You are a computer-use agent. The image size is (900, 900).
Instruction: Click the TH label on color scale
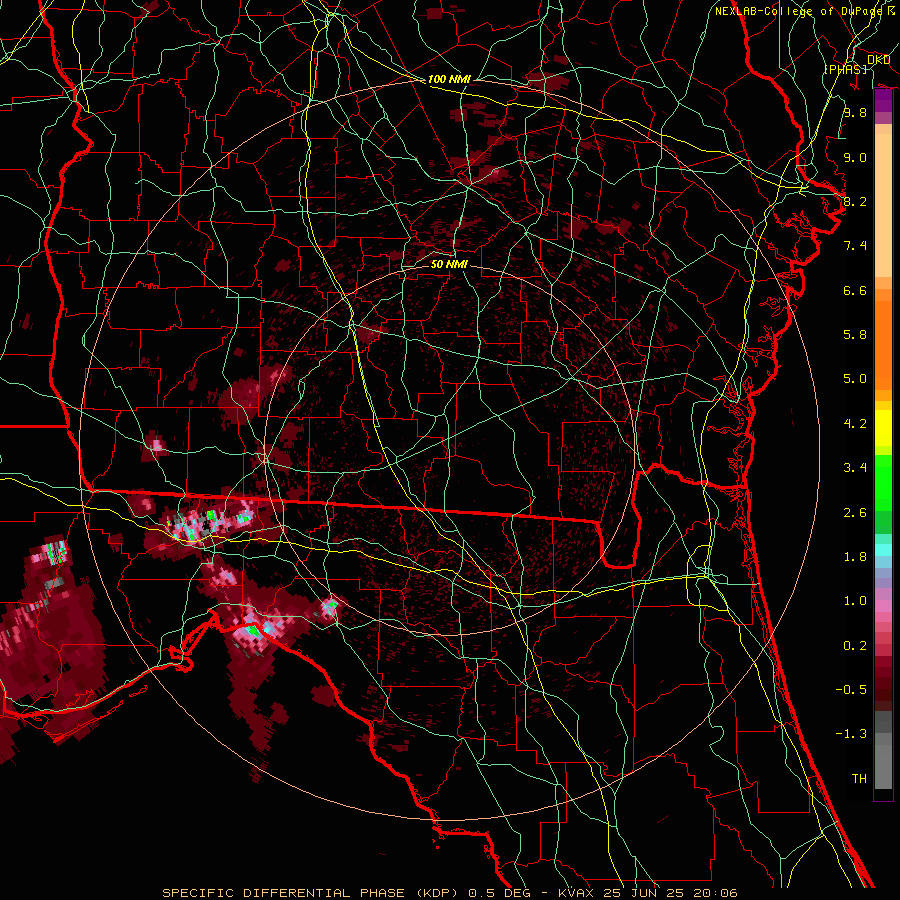coord(859,779)
